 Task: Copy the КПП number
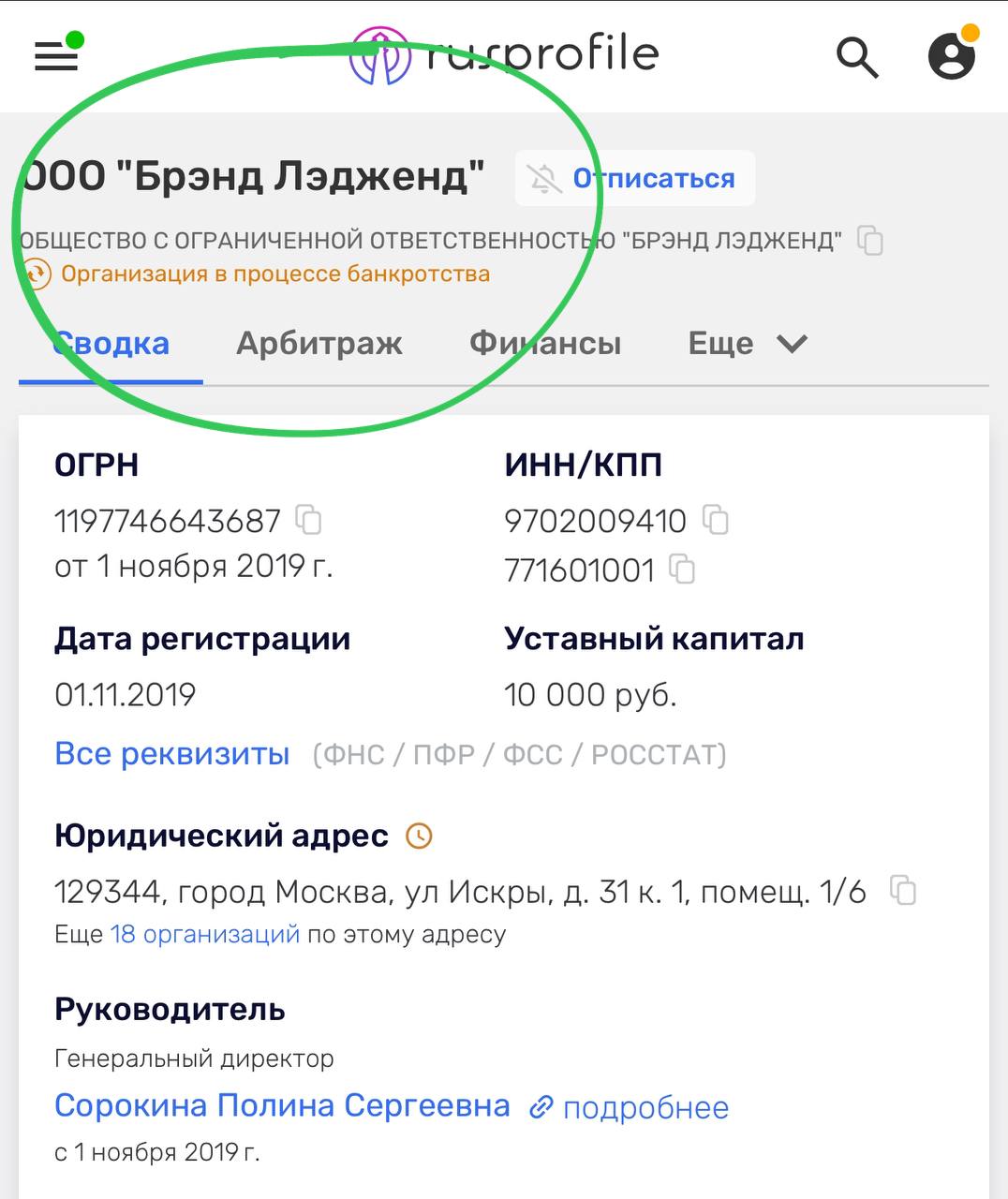coord(682,569)
